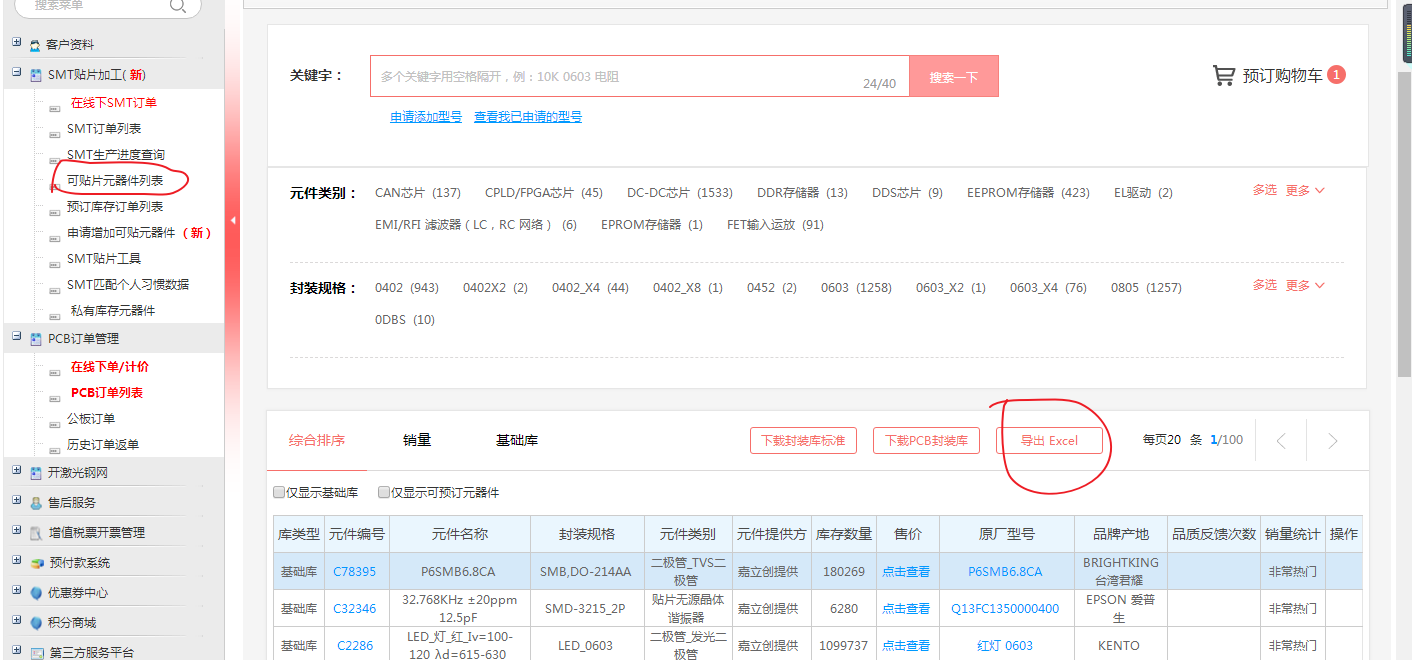Expand 更多 in the 封装规格 row
Image resolution: width=1412 pixels, height=660 pixels.
[1304, 286]
